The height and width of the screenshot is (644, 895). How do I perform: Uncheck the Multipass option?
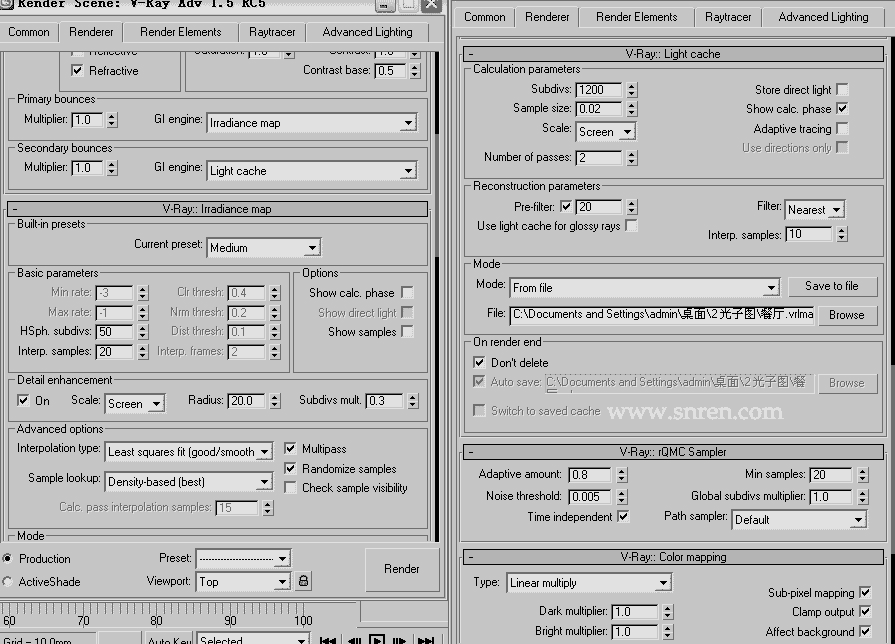290,449
